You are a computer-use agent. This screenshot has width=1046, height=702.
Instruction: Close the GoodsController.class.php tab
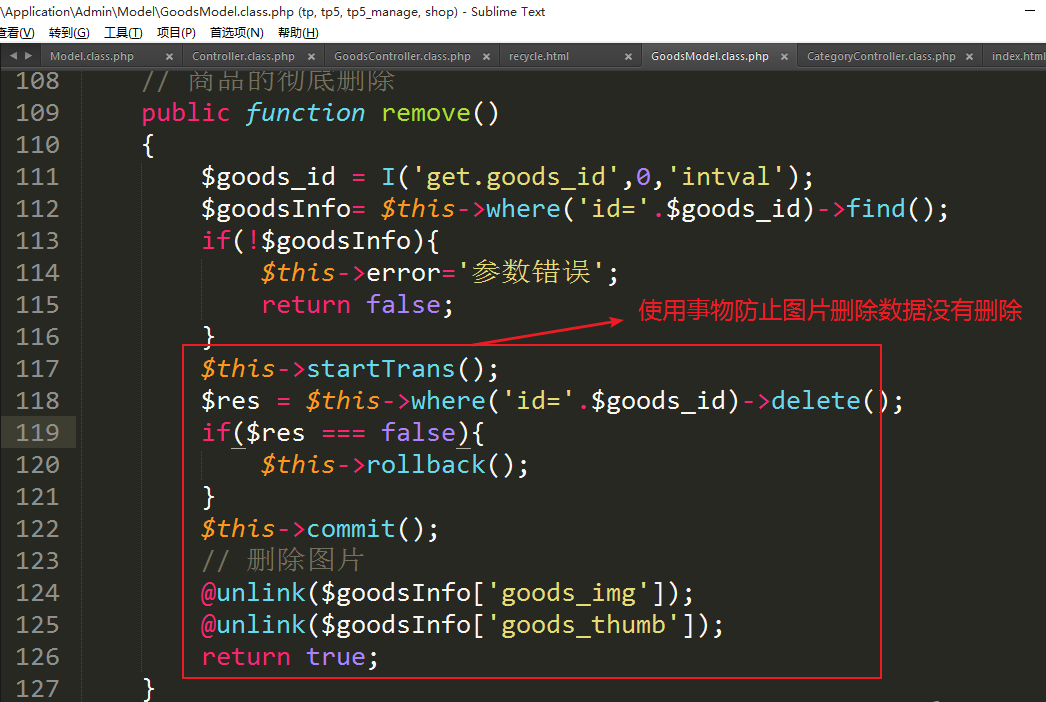(x=487, y=57)
